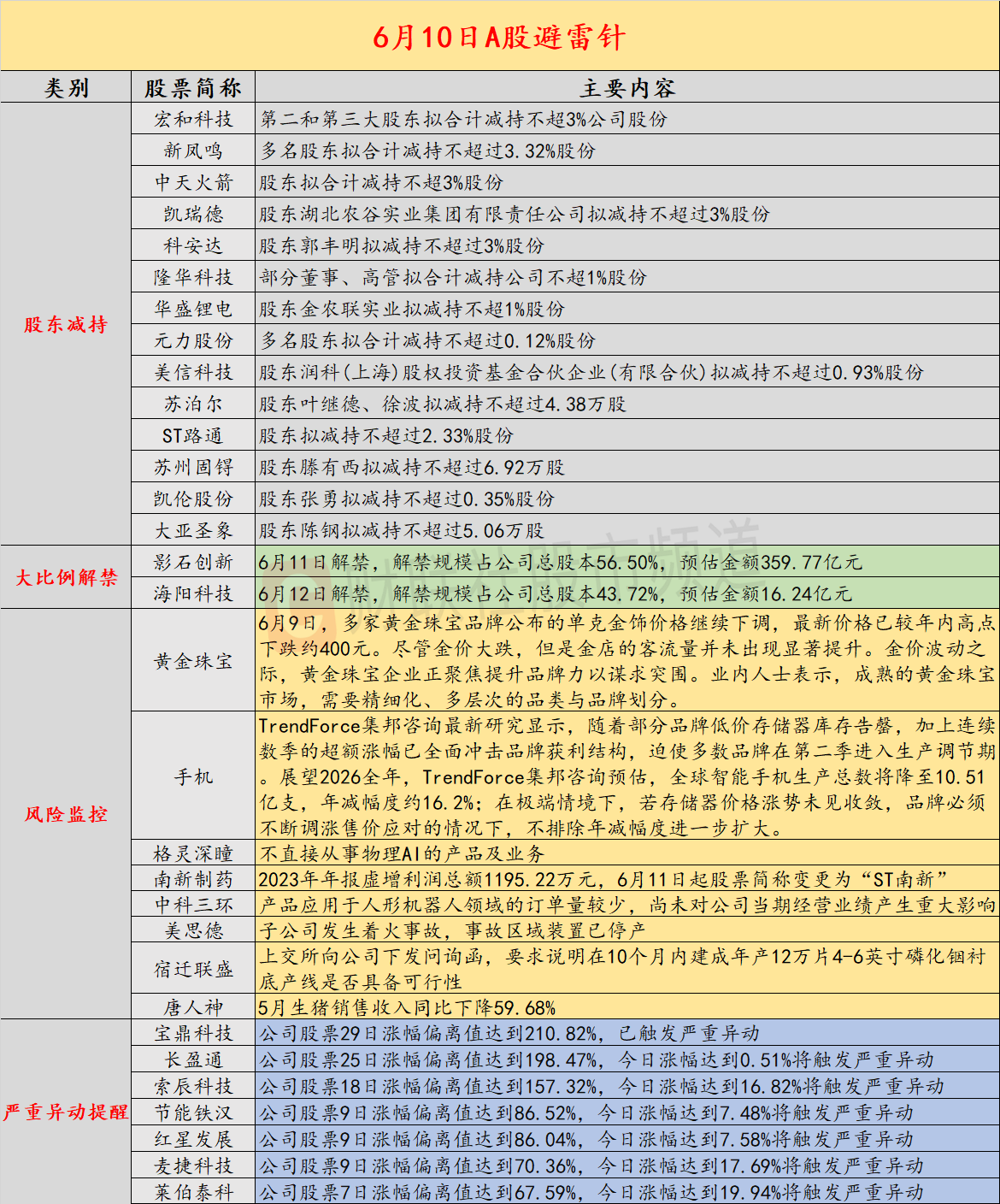Screen dimensions: 1000x1204
Task: Select the 股票简称 column header
Action: [193, 88]
